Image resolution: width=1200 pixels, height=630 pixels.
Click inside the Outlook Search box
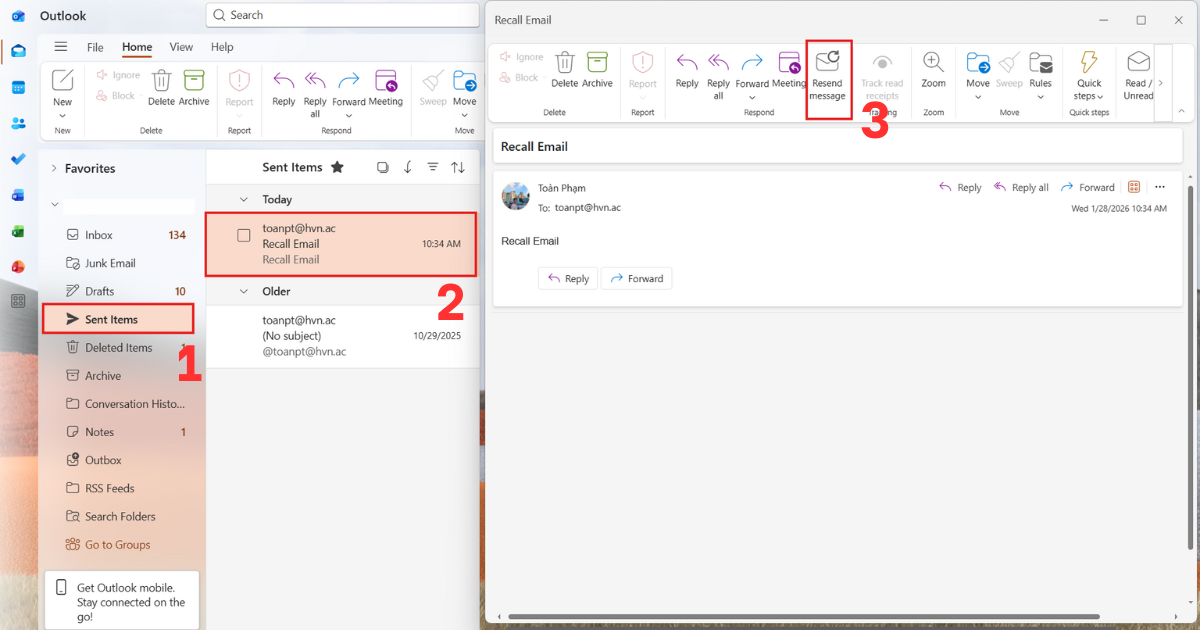pos(342,15)
